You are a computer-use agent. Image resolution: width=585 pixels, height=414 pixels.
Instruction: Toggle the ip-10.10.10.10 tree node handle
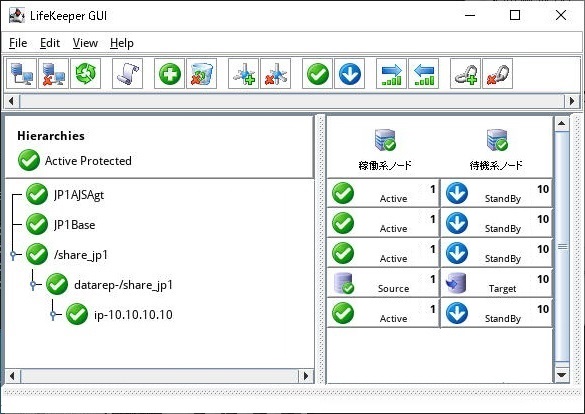[x=53, y=315]
